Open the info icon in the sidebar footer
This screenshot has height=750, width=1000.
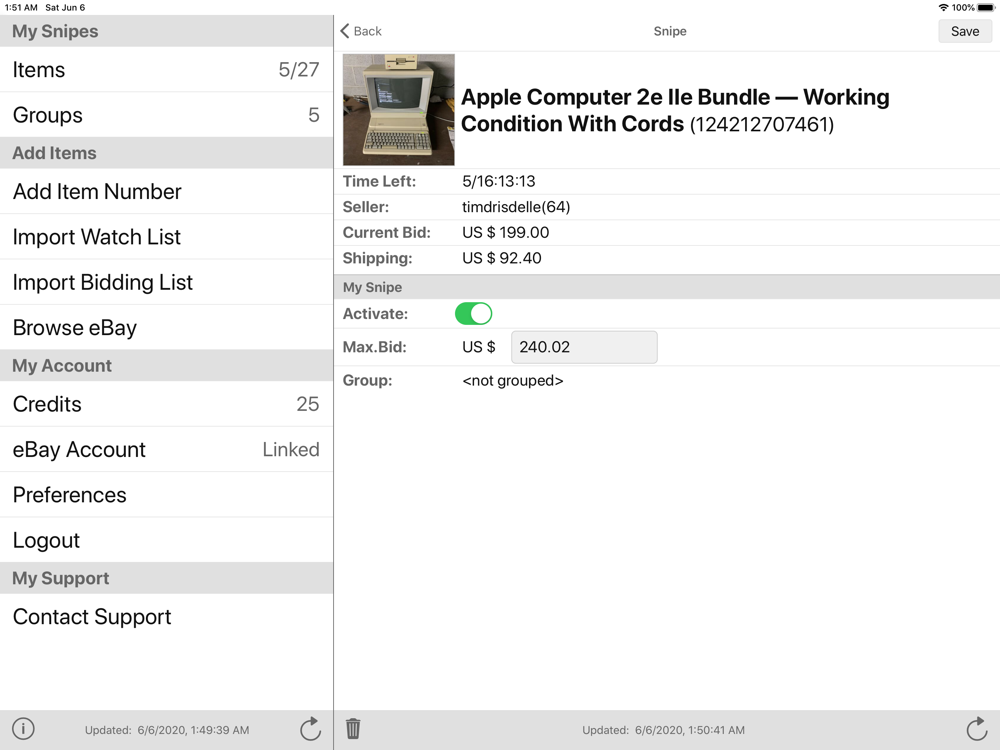(24, 729)
